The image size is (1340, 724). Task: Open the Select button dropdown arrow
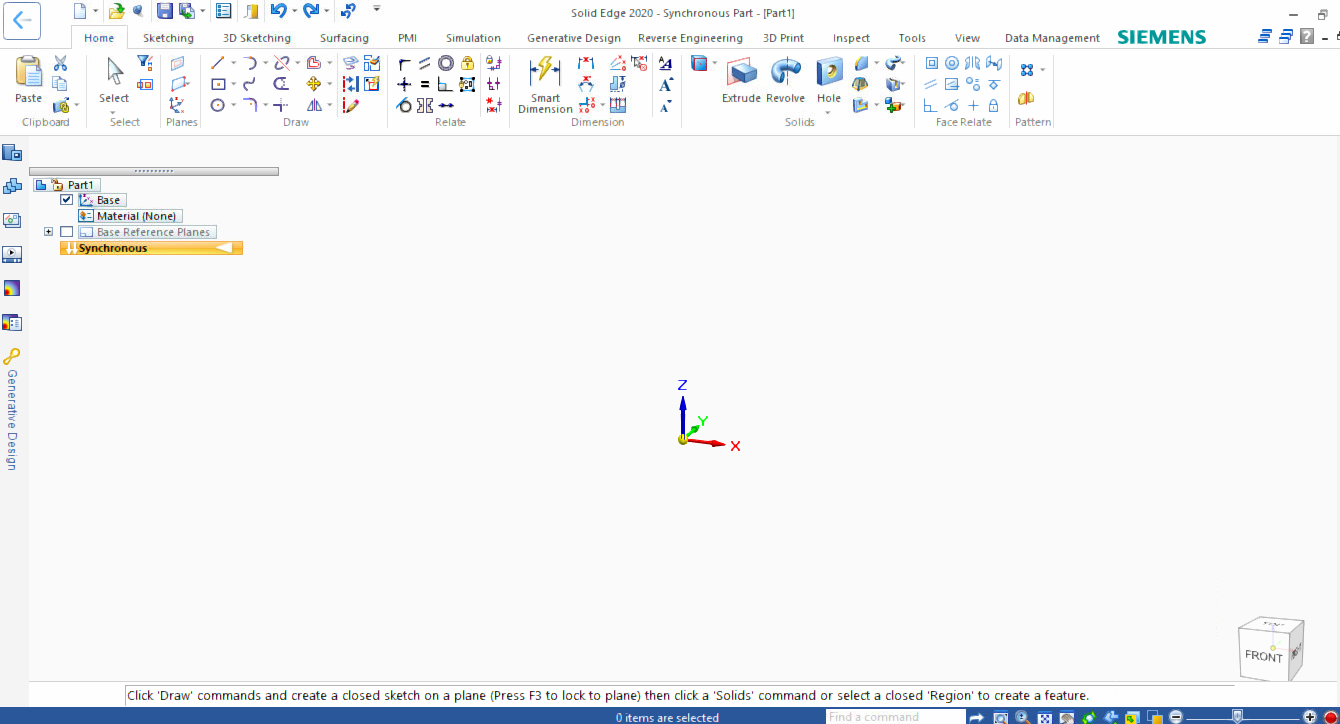pos(114,111)
